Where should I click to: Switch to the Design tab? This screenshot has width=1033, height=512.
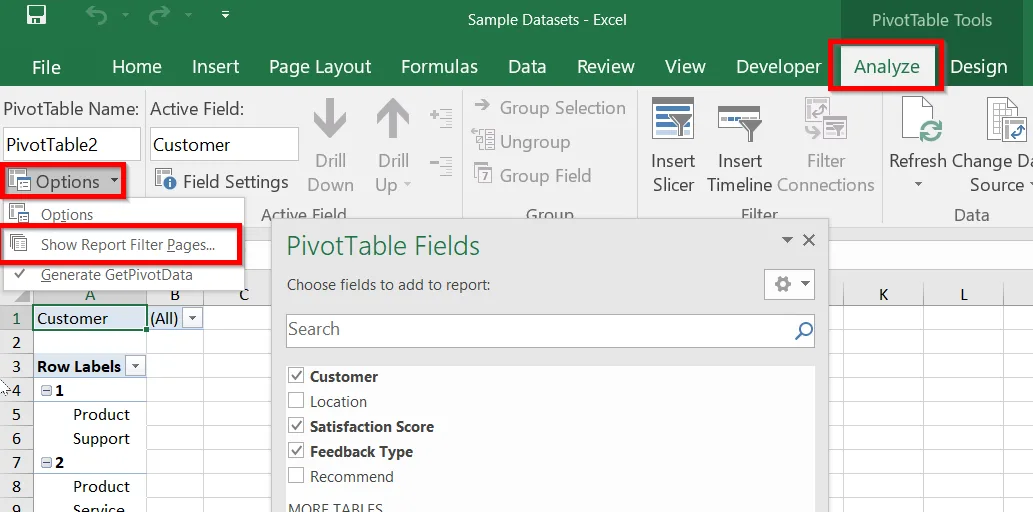[978, 67]
